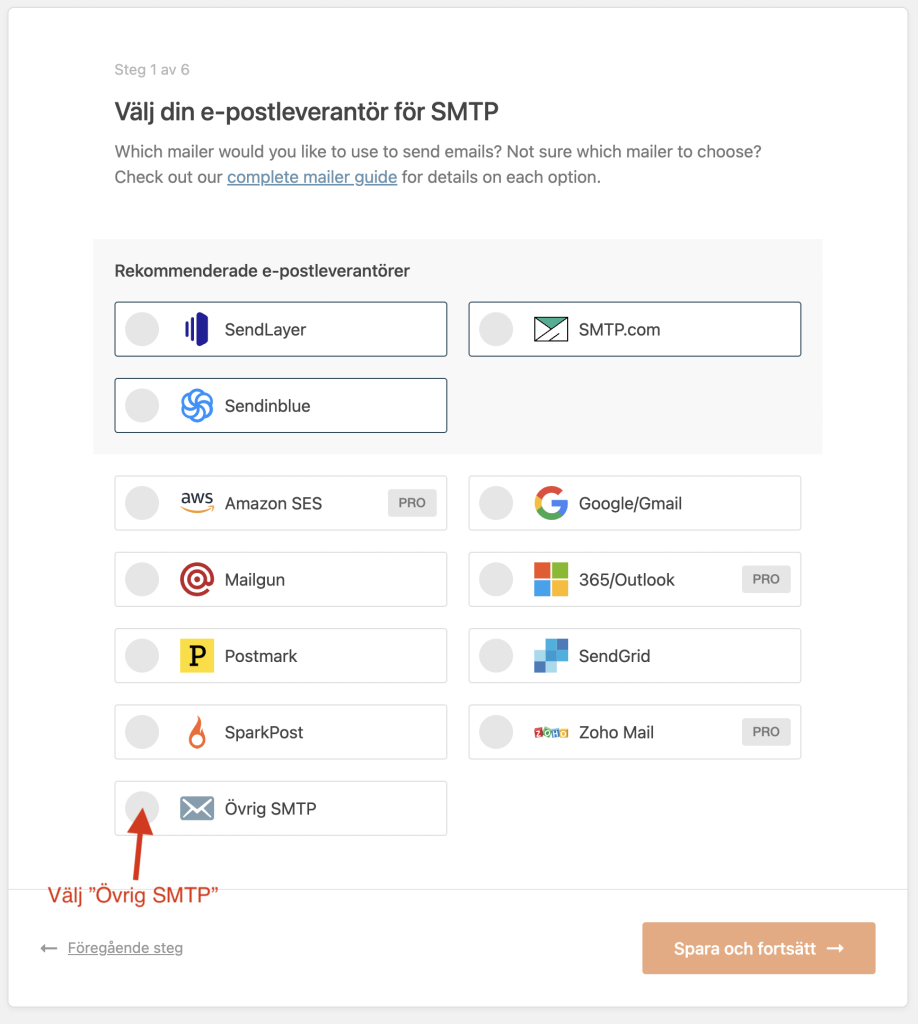Click the Amazon SES aws logo
The width and height of the screenshot is (918, 1024).
click(197, 502)
